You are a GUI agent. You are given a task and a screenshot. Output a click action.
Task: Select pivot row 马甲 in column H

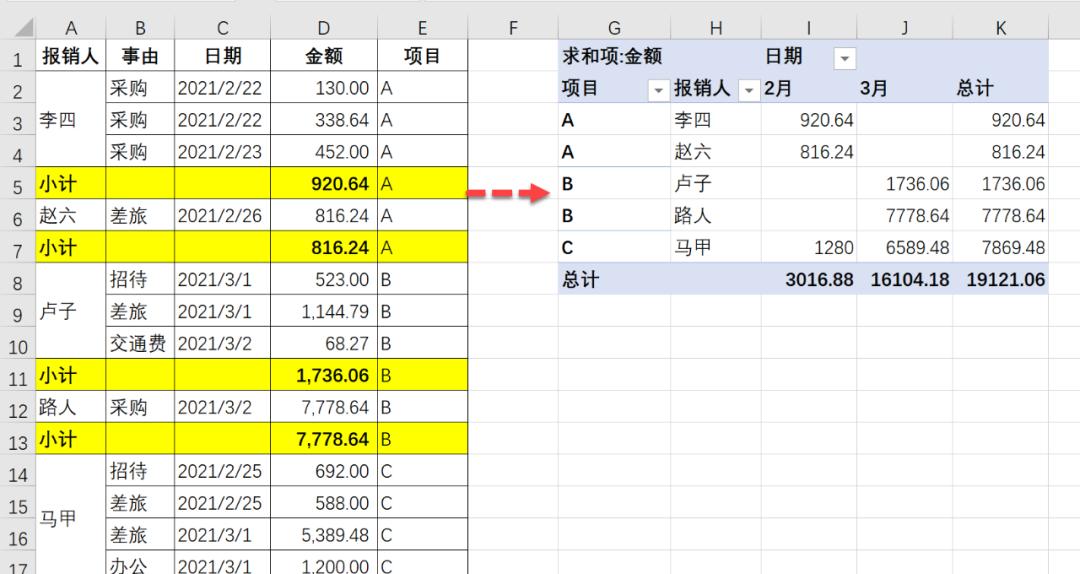pyautogui.click(x=716, y=247)
